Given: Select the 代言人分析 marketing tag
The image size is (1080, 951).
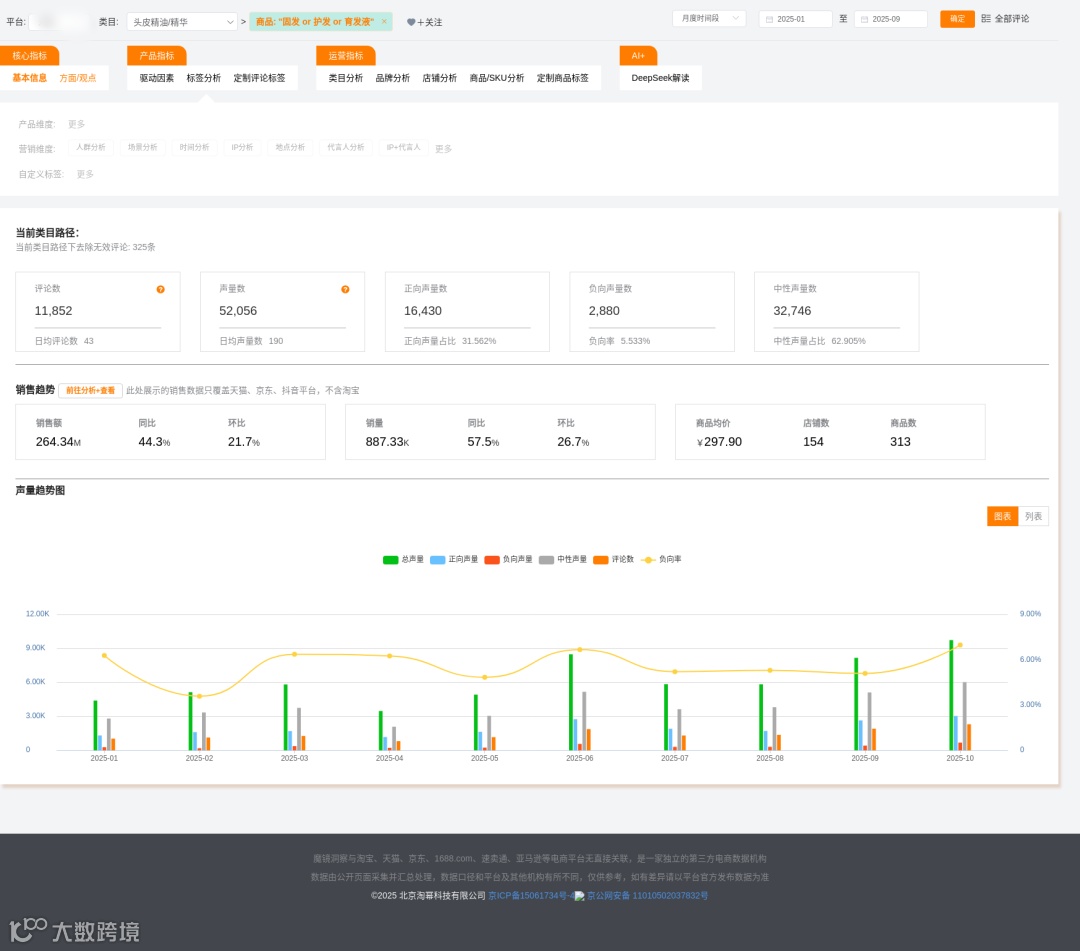Looking at the screenshot, I should pos(346,147).
